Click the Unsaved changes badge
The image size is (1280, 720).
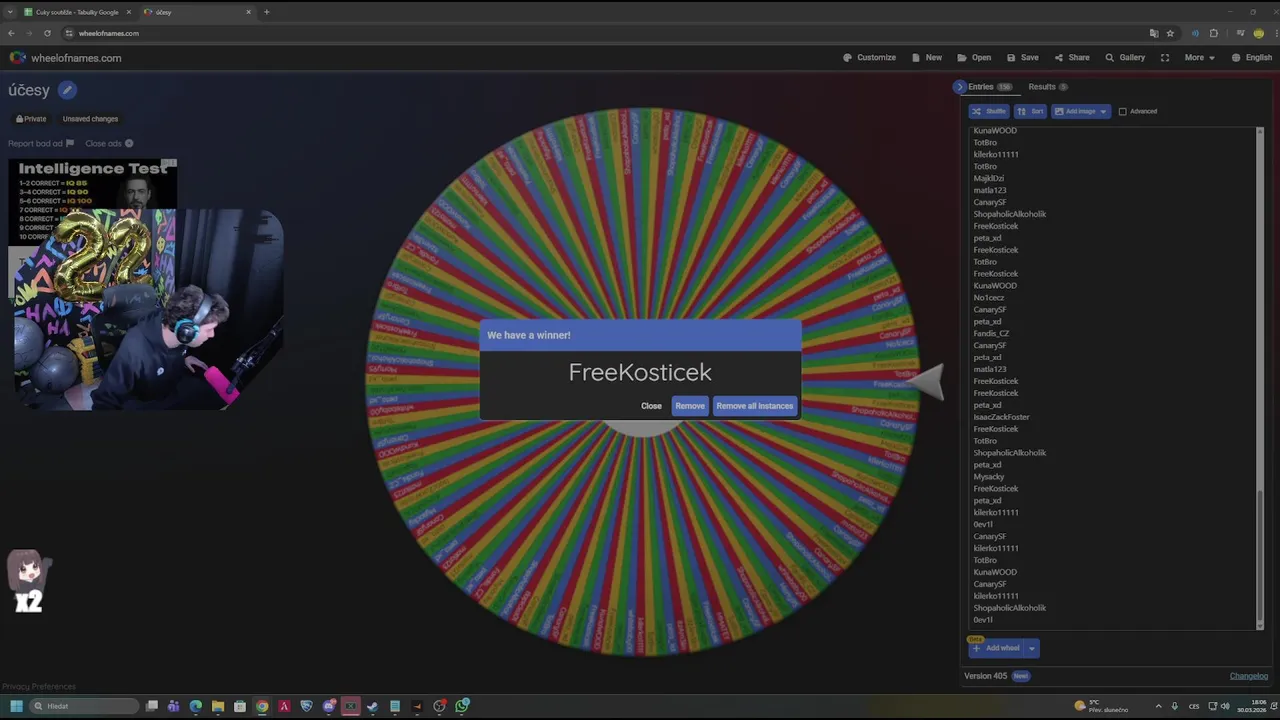click(x=90, y=119)
